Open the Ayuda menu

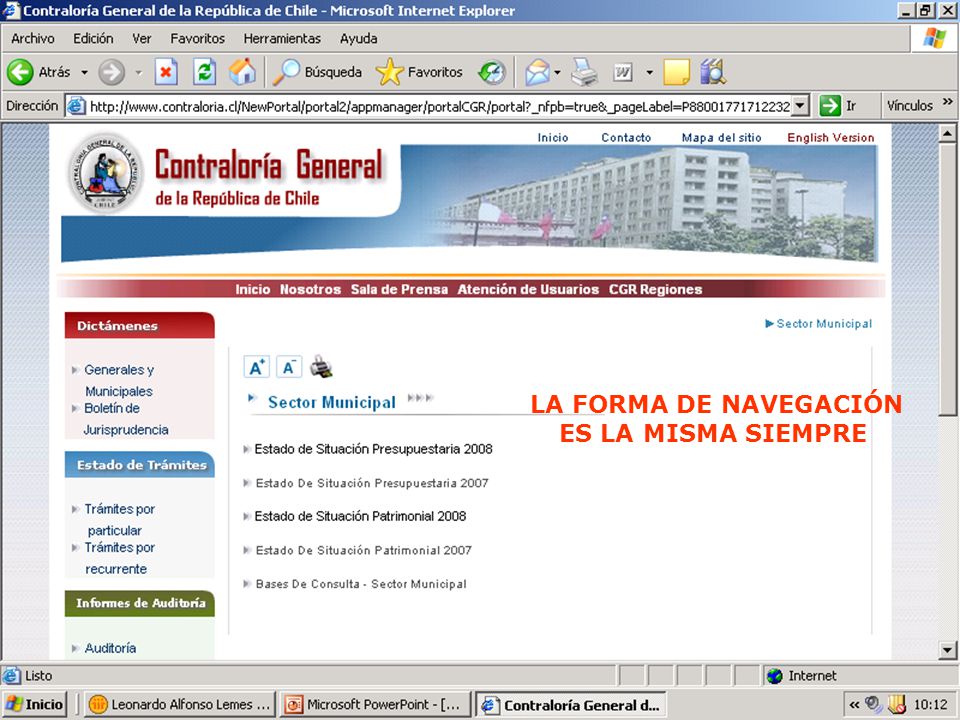[x=358, y=39]
